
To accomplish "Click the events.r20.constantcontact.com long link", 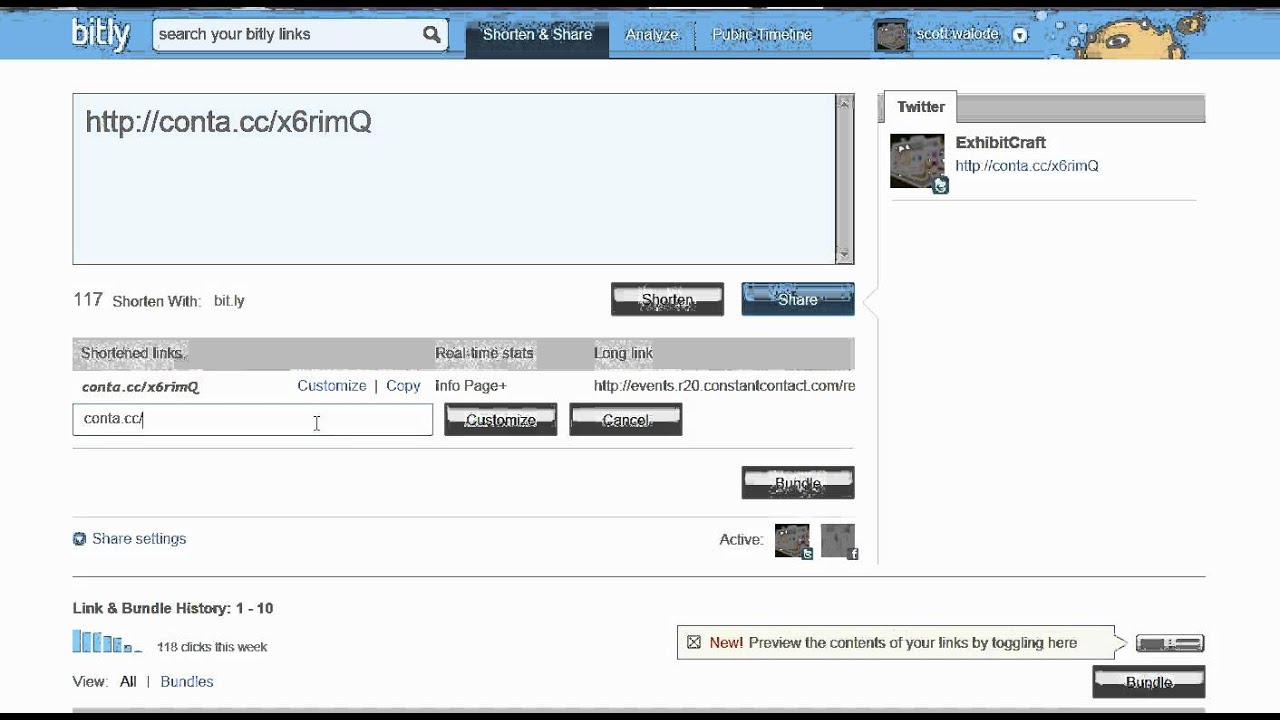I will click(724, 386).
